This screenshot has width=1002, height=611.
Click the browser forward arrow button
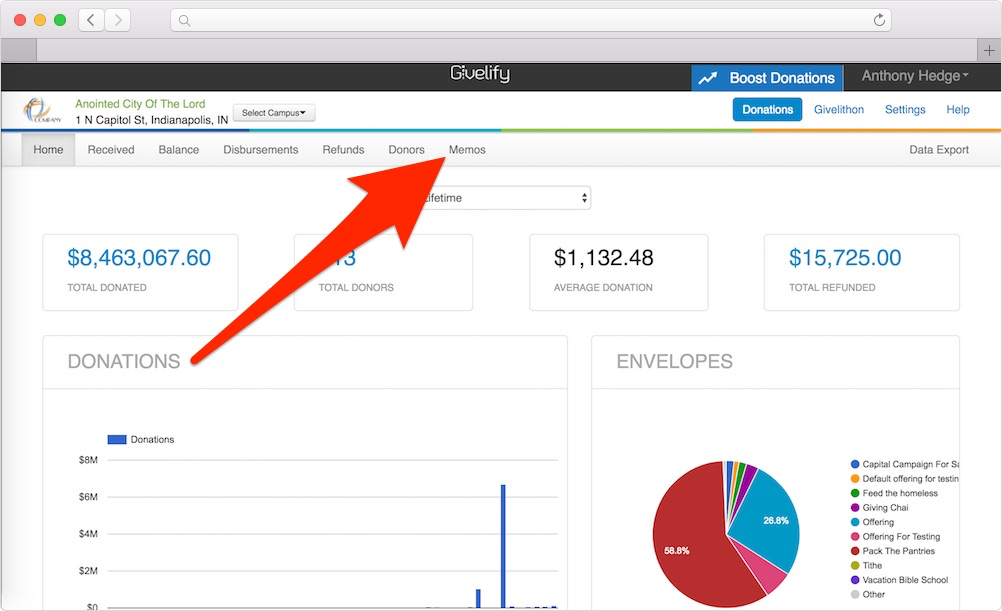pos(118,20)
